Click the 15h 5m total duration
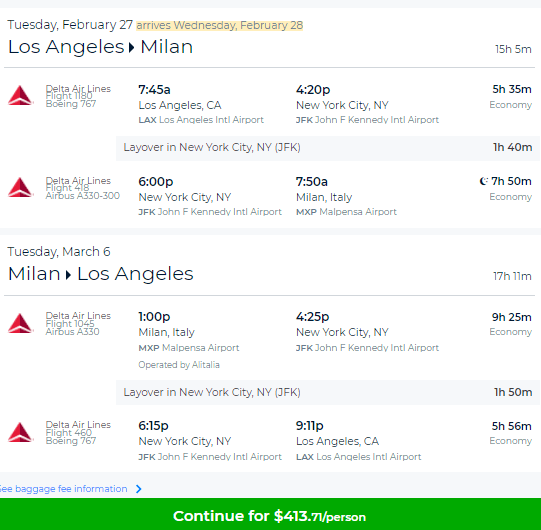 point(513,49)
